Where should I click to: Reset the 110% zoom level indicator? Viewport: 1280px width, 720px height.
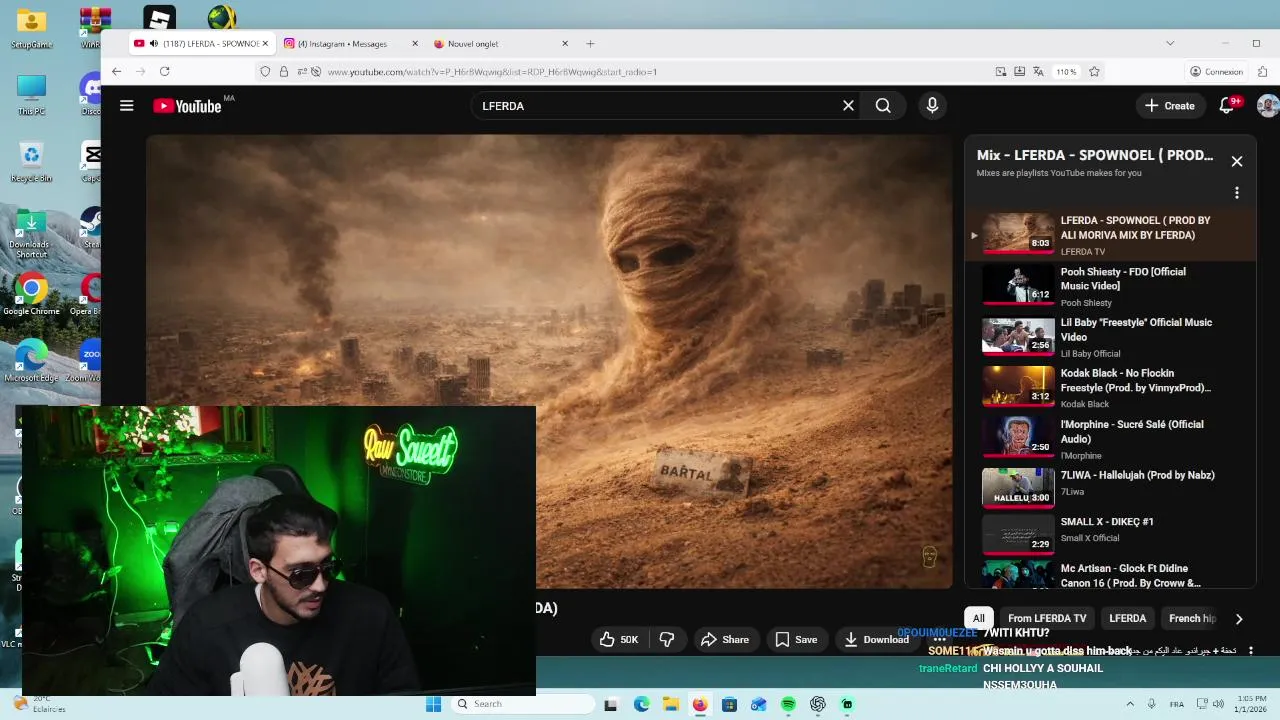click(x=1066, y=71)
